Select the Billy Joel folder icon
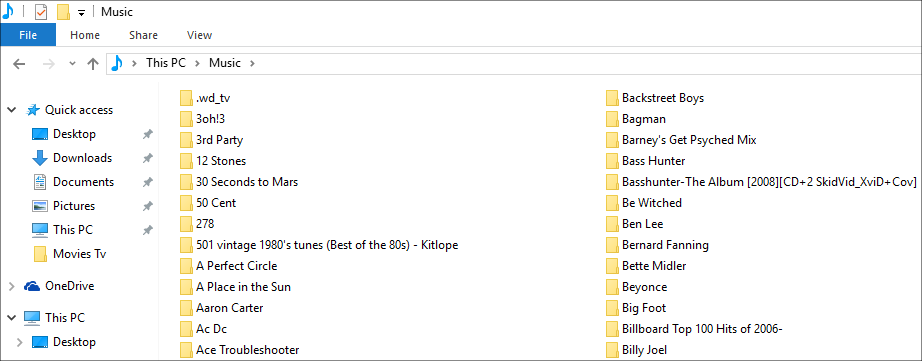The width and height of the screenshot is (922, 361). [x=612, y=350]
